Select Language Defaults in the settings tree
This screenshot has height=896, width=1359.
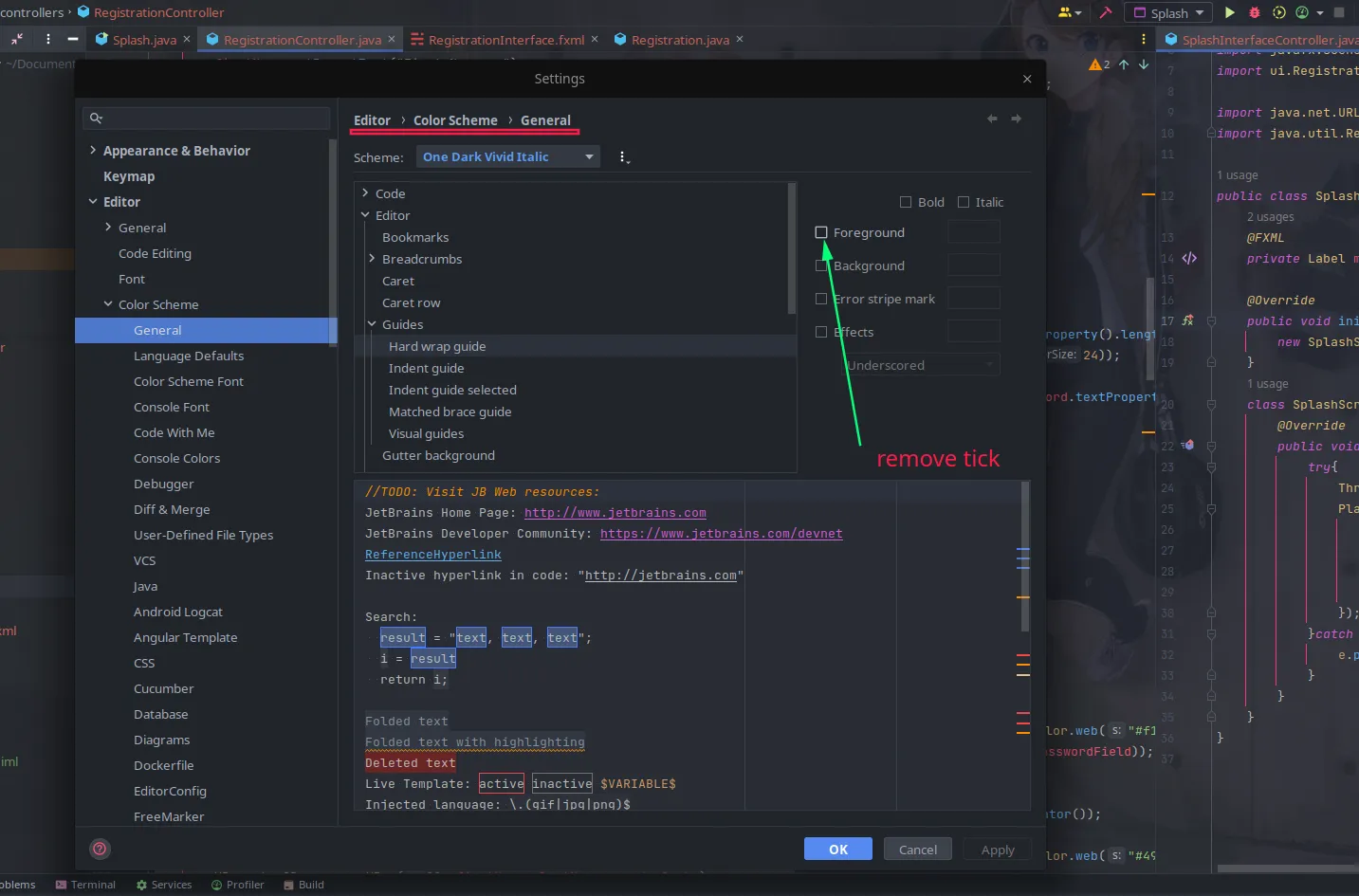point(189,356)
